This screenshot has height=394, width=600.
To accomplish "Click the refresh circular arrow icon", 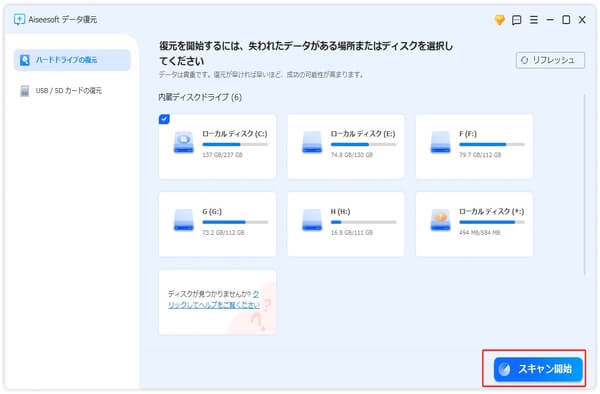I will point(525,60).
